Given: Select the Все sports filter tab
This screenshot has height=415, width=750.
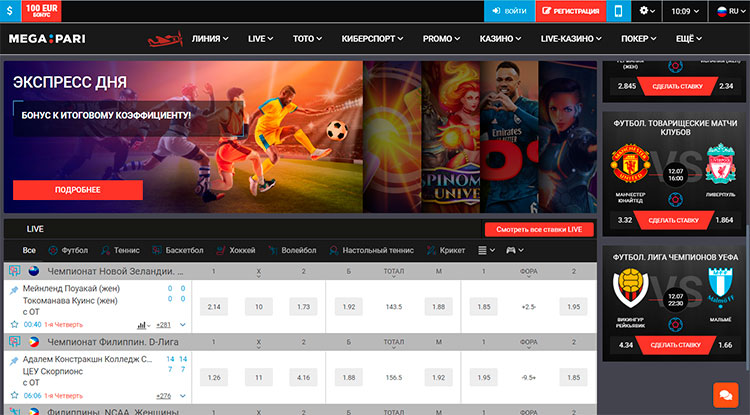Looking at the screenshot, I should (29, 250).
